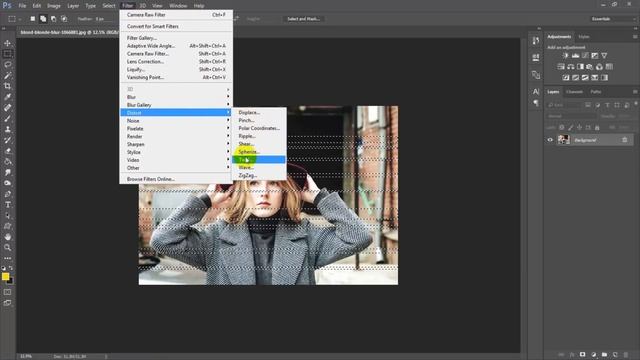The image size is (640, 360).
Task: Toggle lock image pixels brush icon
Action: click(570, 128)
